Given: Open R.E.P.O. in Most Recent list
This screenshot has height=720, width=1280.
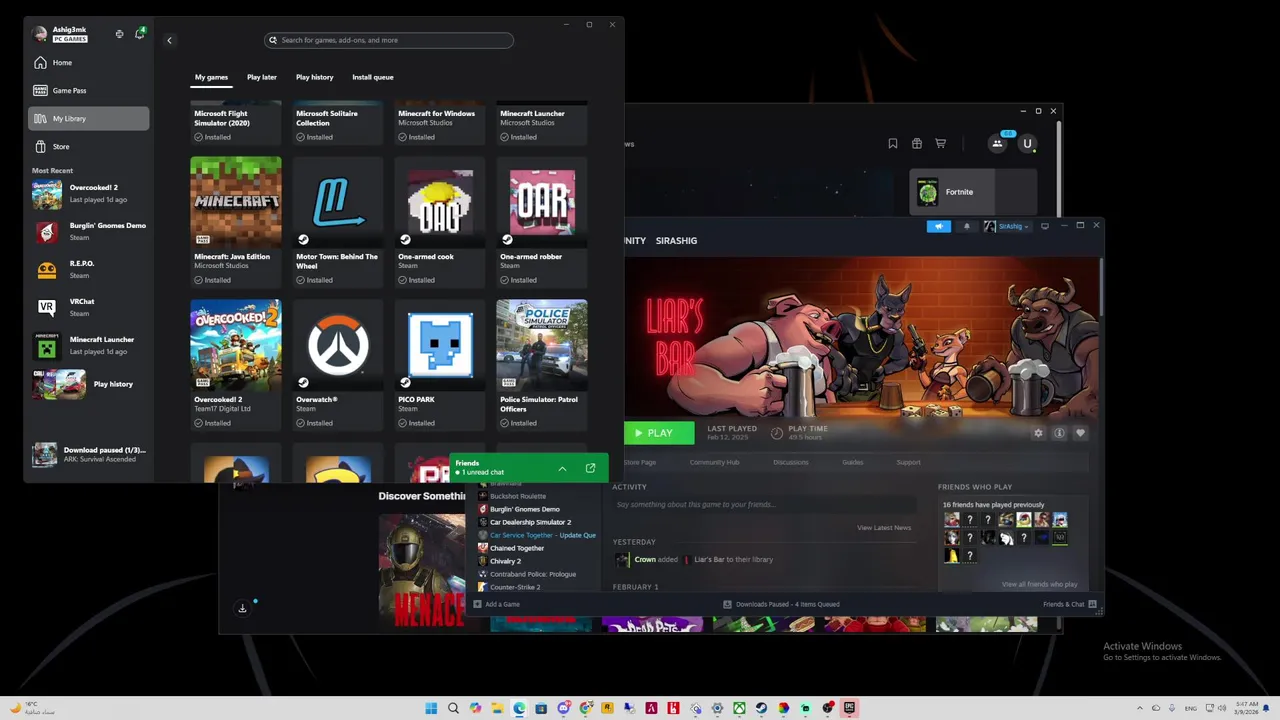Looking at the screenshot, I should (x=90, y=269).
